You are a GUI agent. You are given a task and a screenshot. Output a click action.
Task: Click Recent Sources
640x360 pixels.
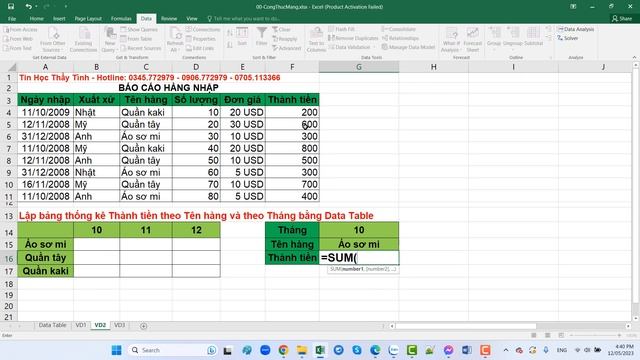(x=141, y=48)
